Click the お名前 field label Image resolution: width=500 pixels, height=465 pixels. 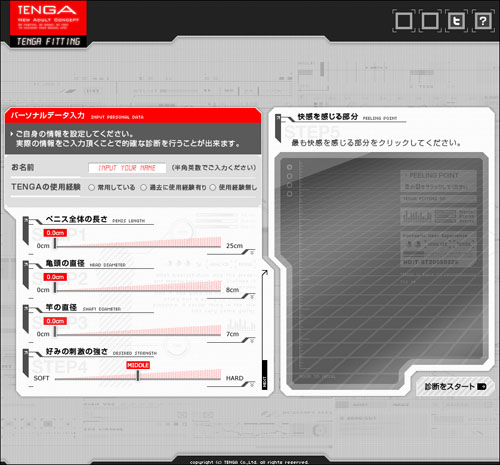click(x=23, y=167)
